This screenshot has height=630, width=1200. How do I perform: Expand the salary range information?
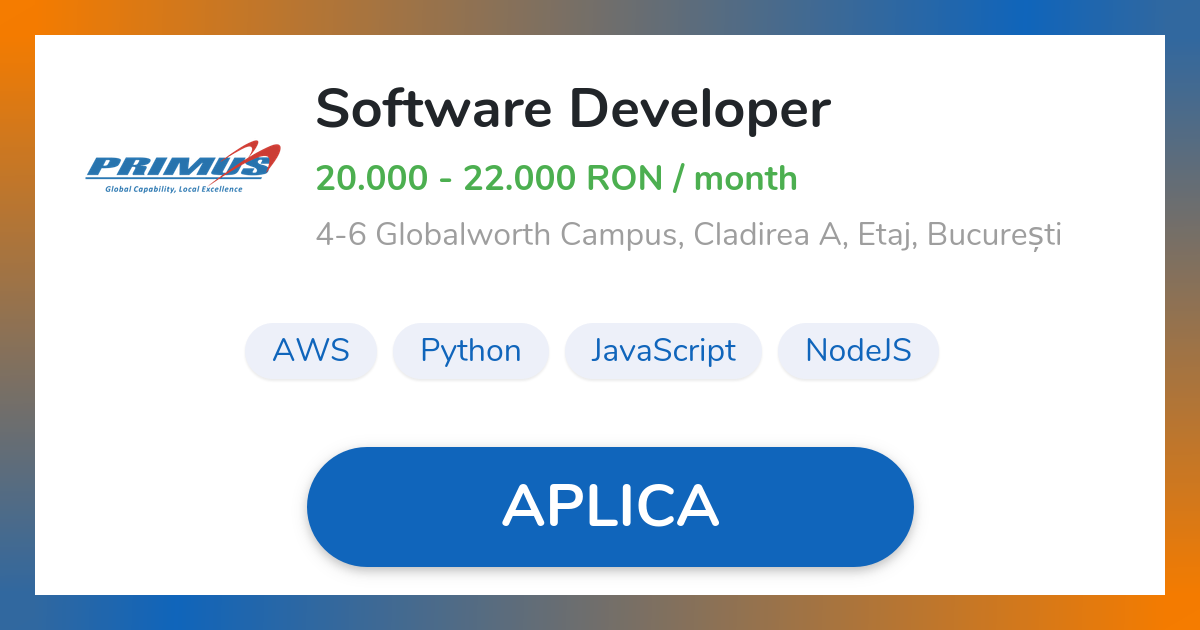click(557, 178)
